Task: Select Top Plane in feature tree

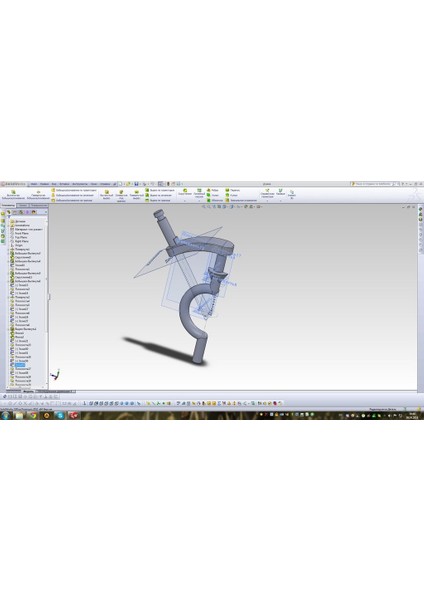Action: pos(18,237)
